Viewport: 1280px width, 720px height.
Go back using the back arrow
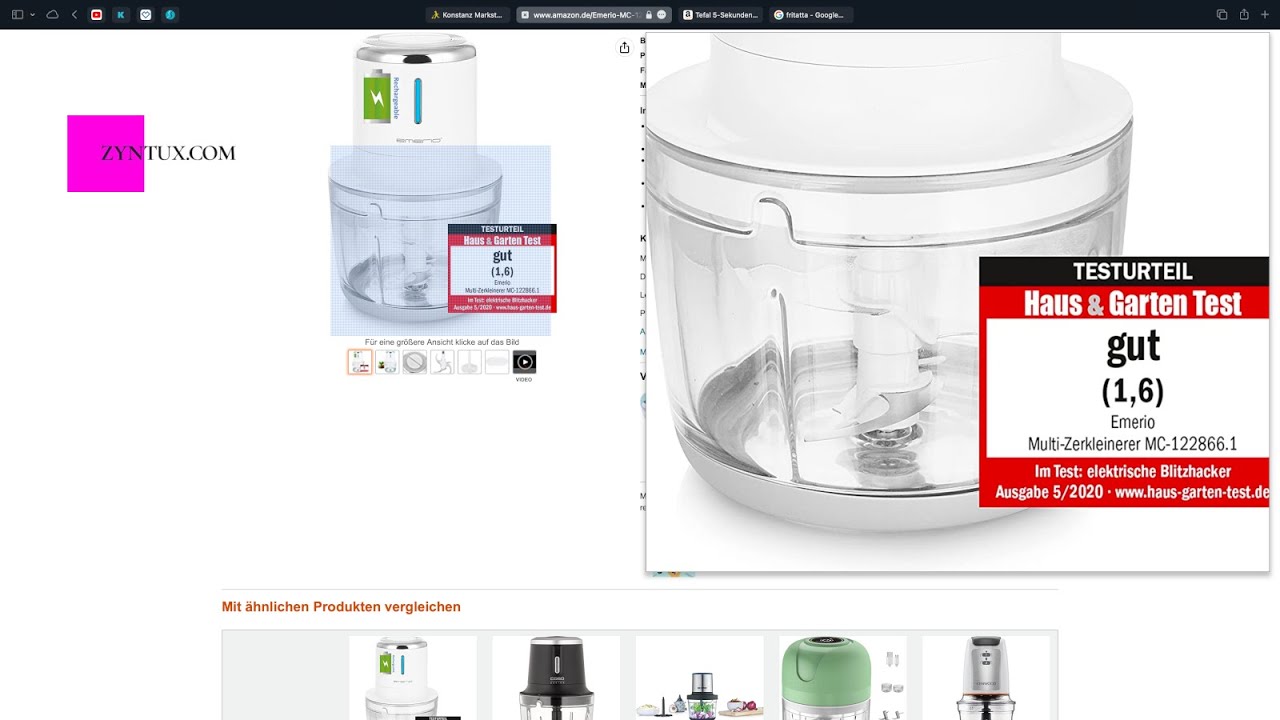point(75,15)
